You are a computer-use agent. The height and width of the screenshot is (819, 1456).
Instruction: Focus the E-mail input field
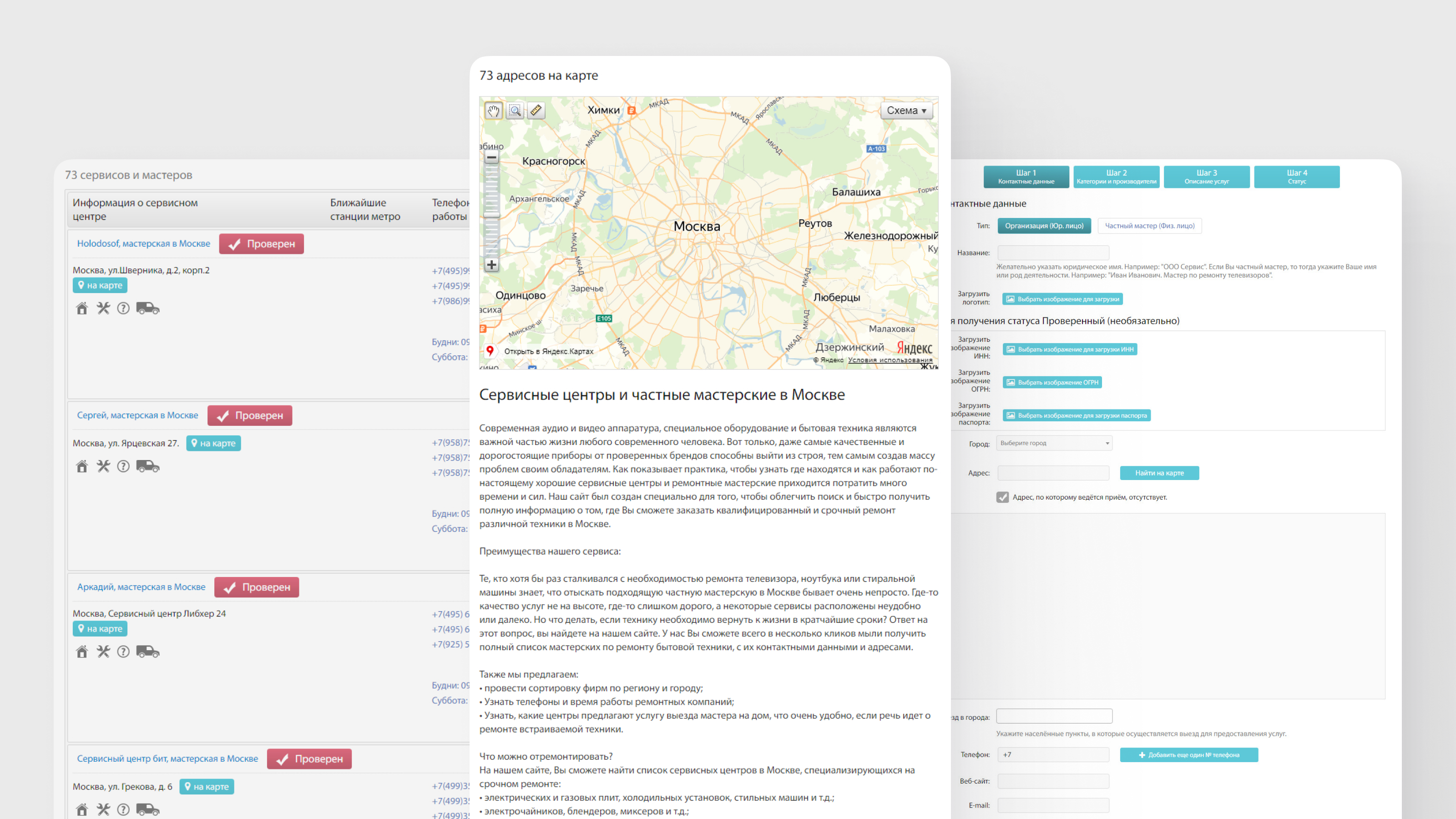[1053, 805]
